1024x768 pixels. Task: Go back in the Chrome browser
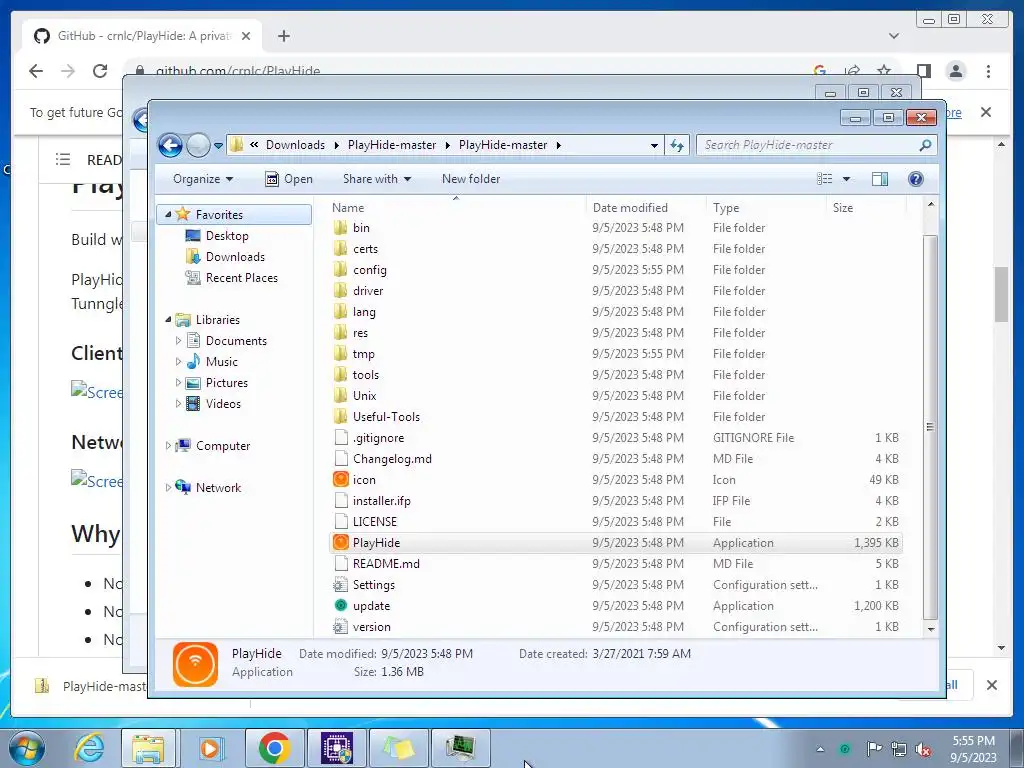tap(36, 71)
